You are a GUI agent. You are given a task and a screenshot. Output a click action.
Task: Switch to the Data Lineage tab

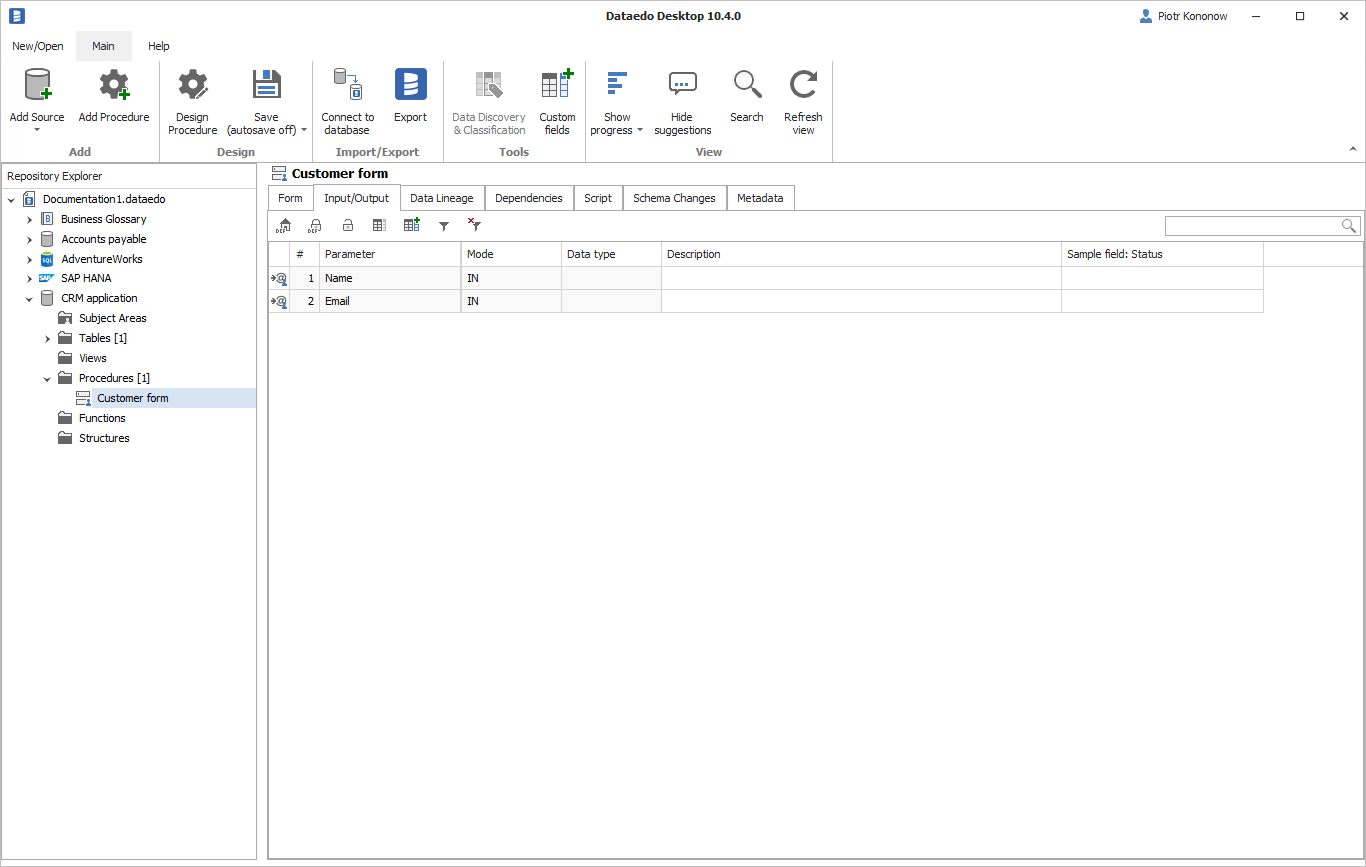click(x=441, y=198)
